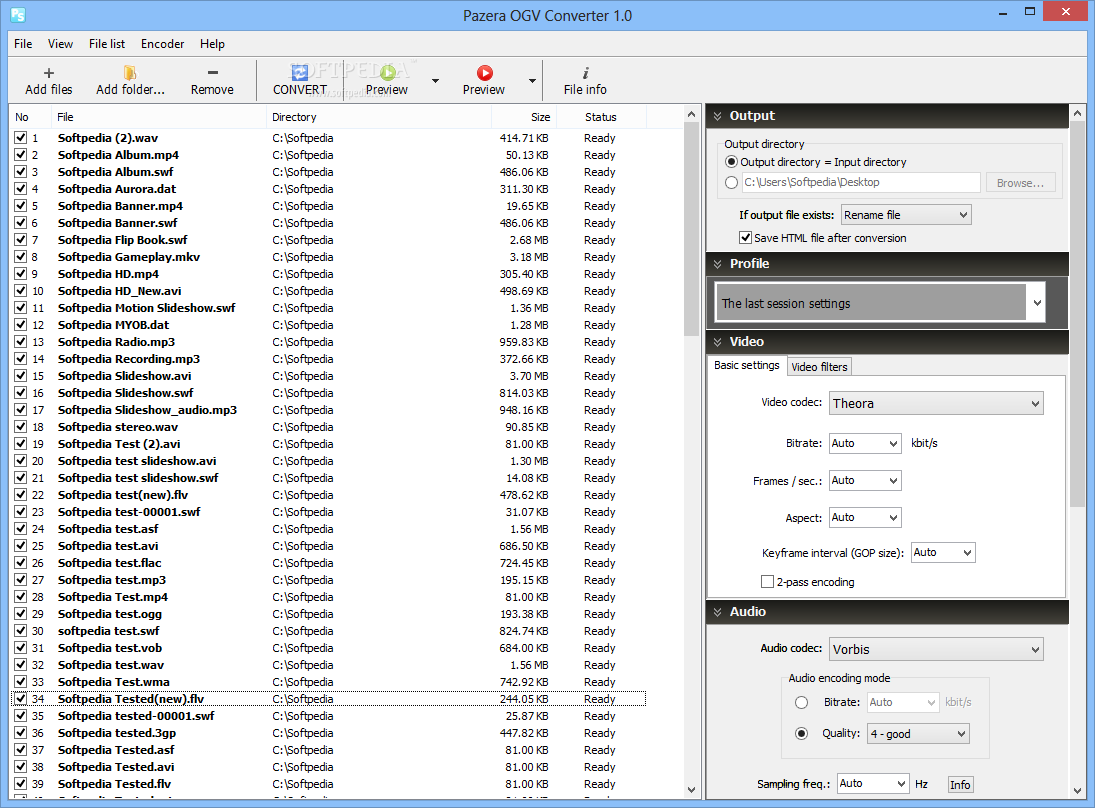Screen dimensions: 1095x808
Task: Open the View menu
Action: (x=60, y=44)
